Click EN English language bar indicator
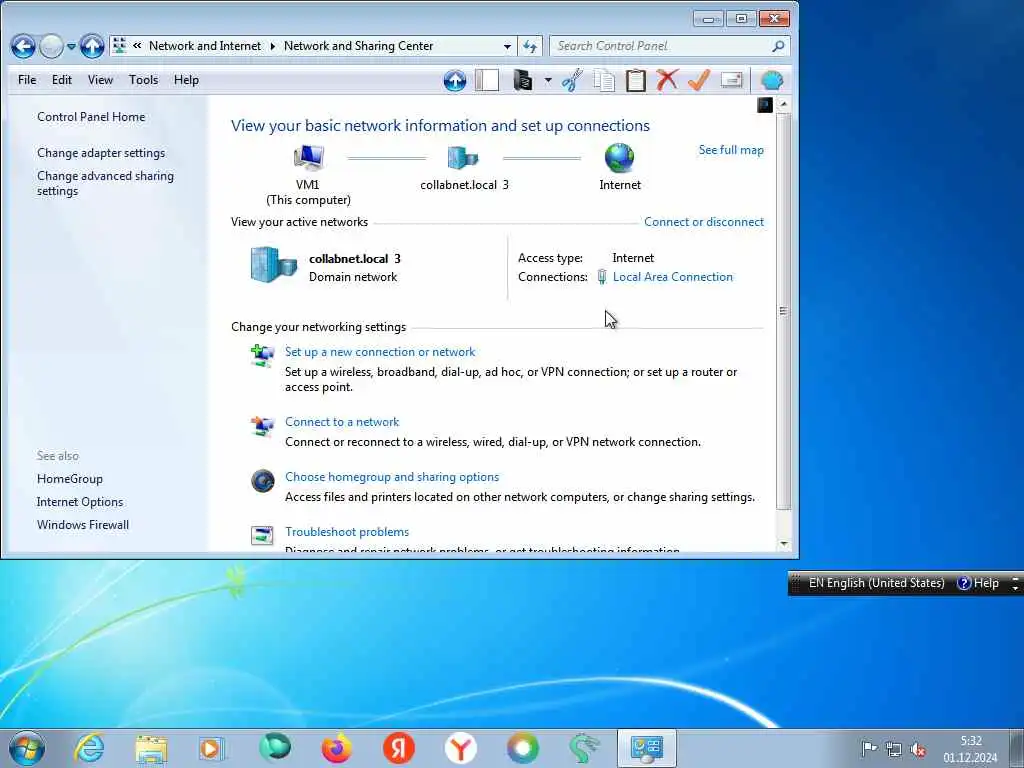1024x768 pixels. tap(876, 583)
